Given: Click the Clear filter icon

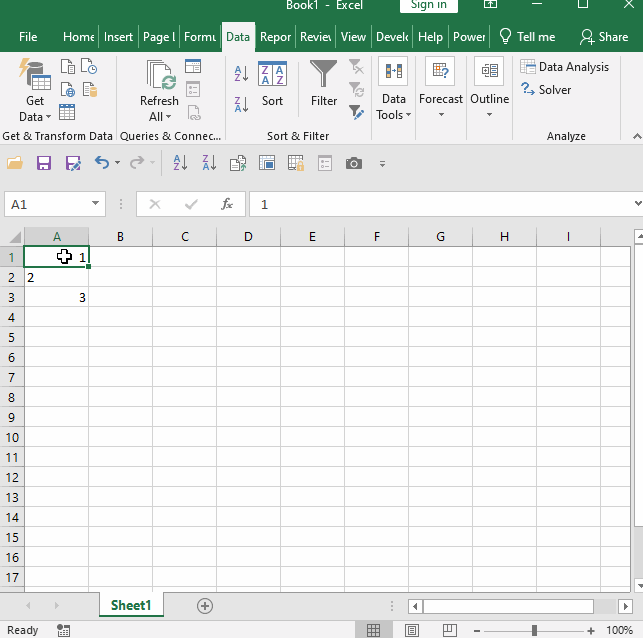Looking at the screenshot, I should 356,66.
